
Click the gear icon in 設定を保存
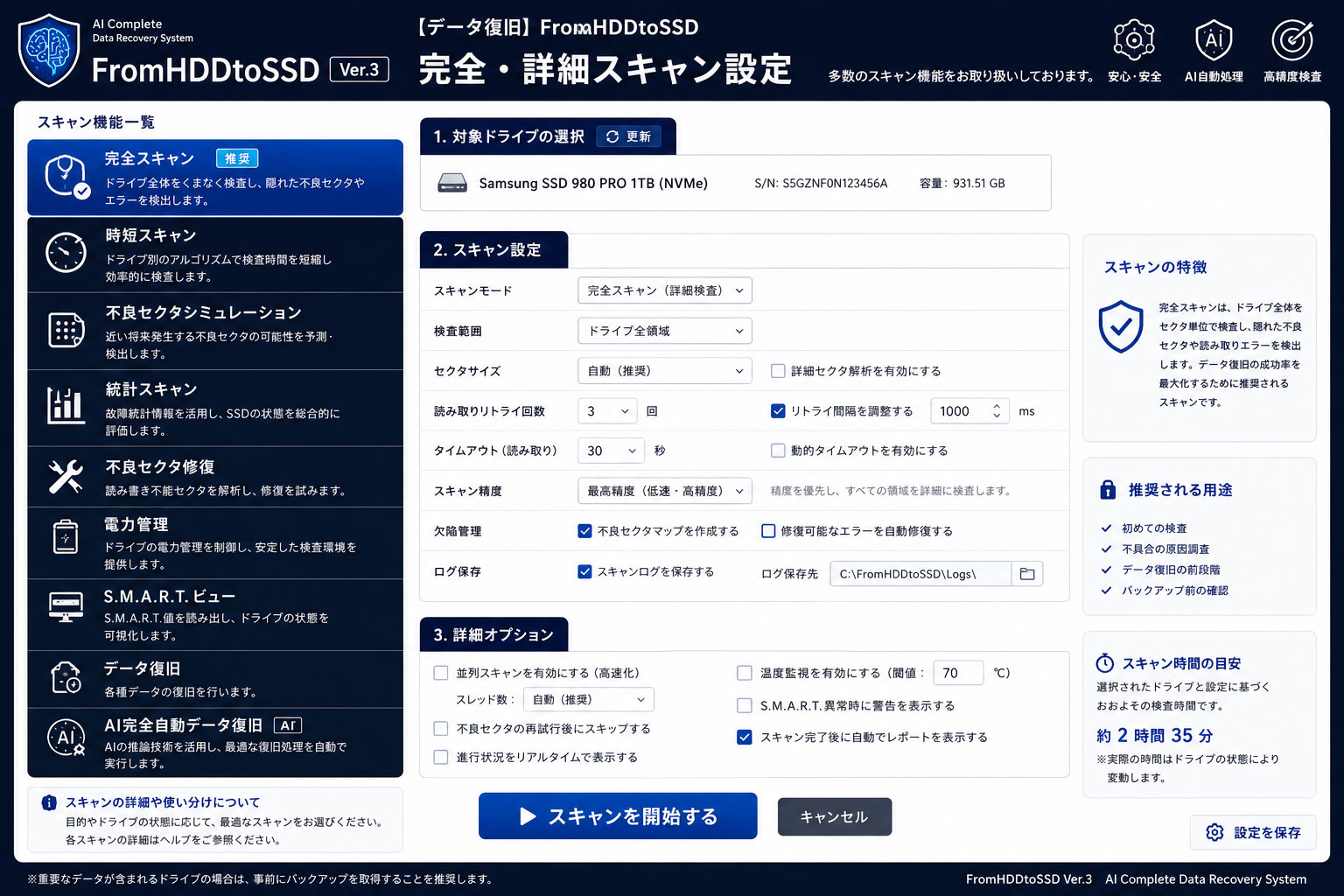(1214, 832)
